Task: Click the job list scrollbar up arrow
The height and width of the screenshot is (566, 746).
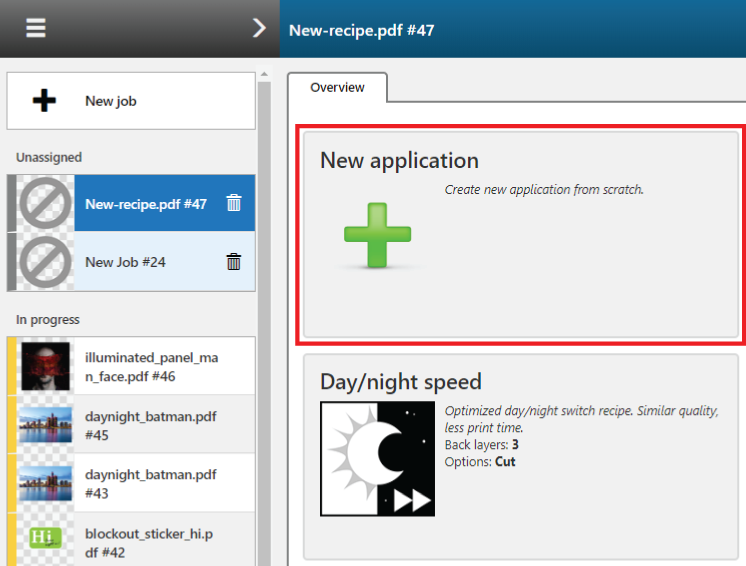Action: pyautogui.click(x=264, y=74)
